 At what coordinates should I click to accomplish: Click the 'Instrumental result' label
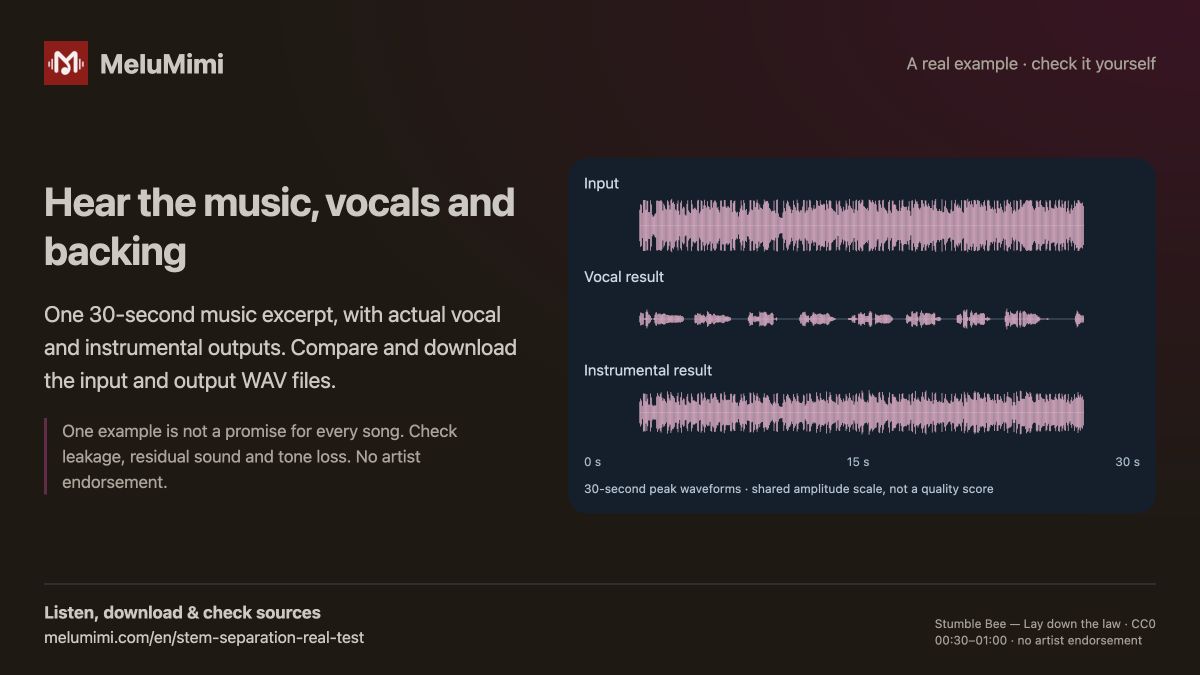pyautogui.click(x=648, y=370)
